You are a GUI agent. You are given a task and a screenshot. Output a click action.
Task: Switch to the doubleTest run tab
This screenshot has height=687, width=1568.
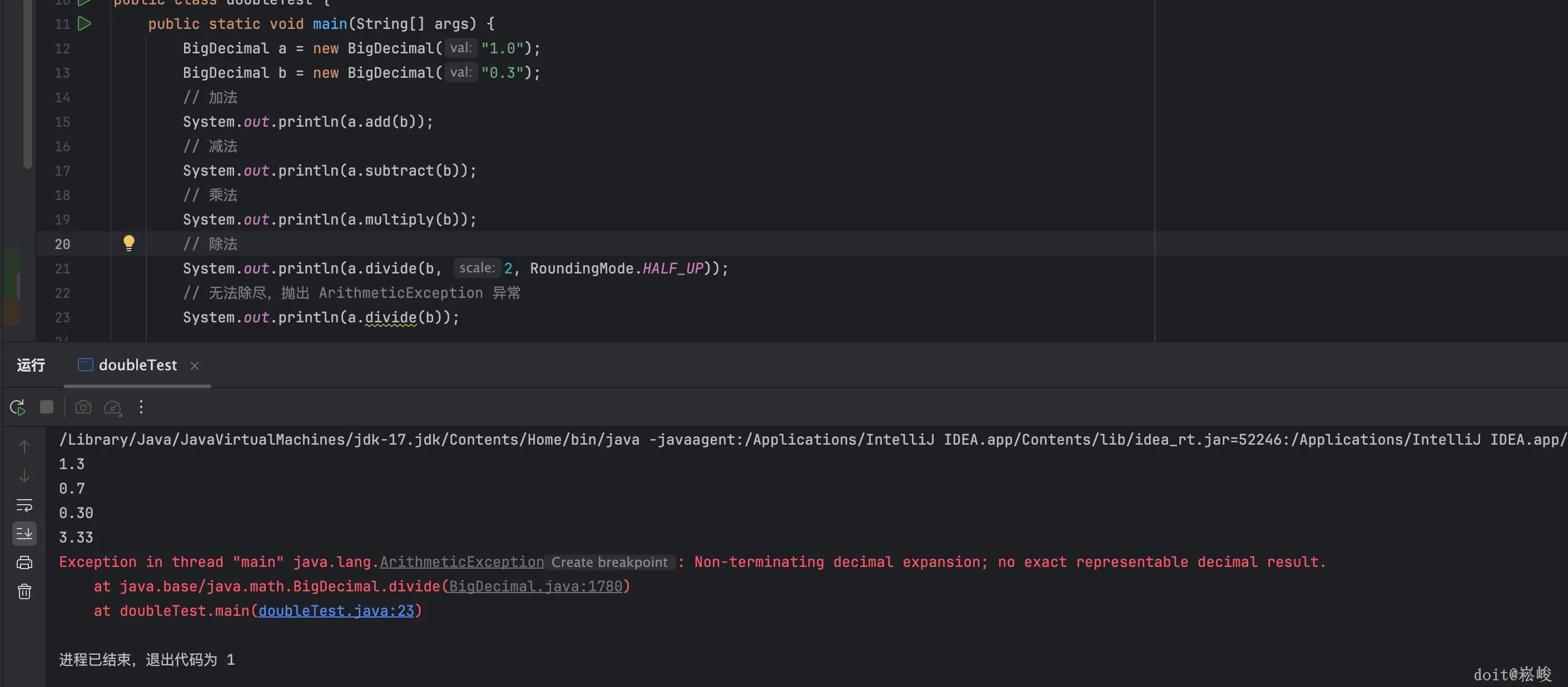pyautogui.click(x=137, y=365)
